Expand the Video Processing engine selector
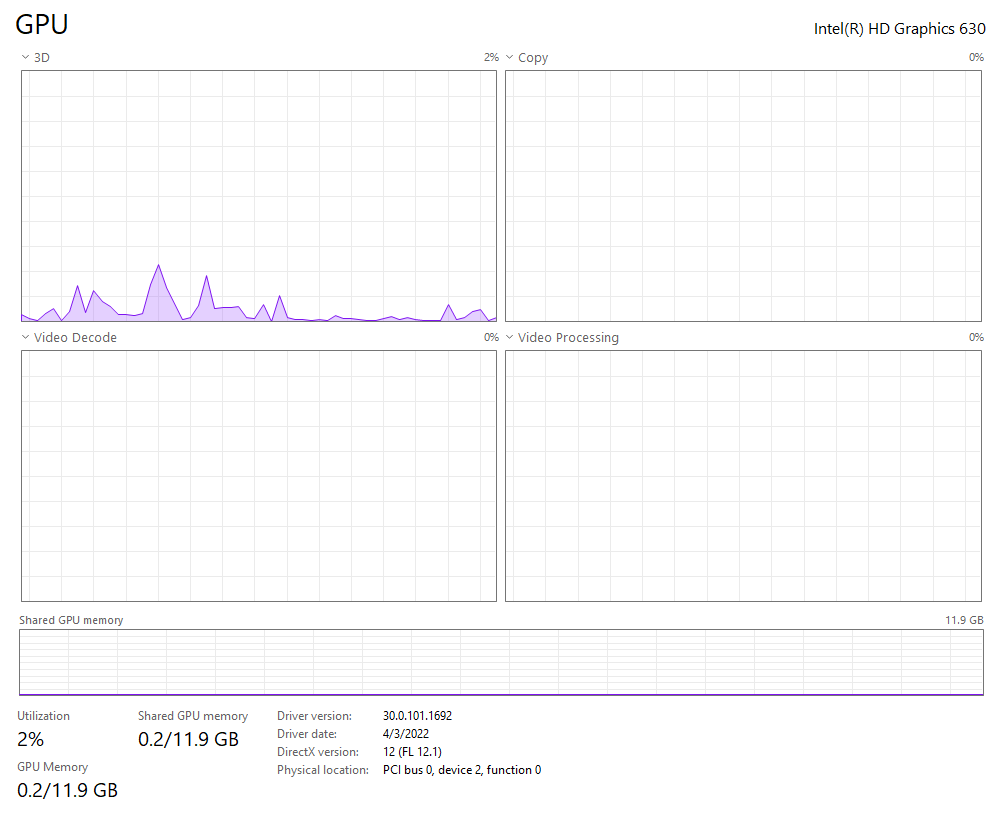The width and height of the screenshot is (1005, 831). pos(560,338)
